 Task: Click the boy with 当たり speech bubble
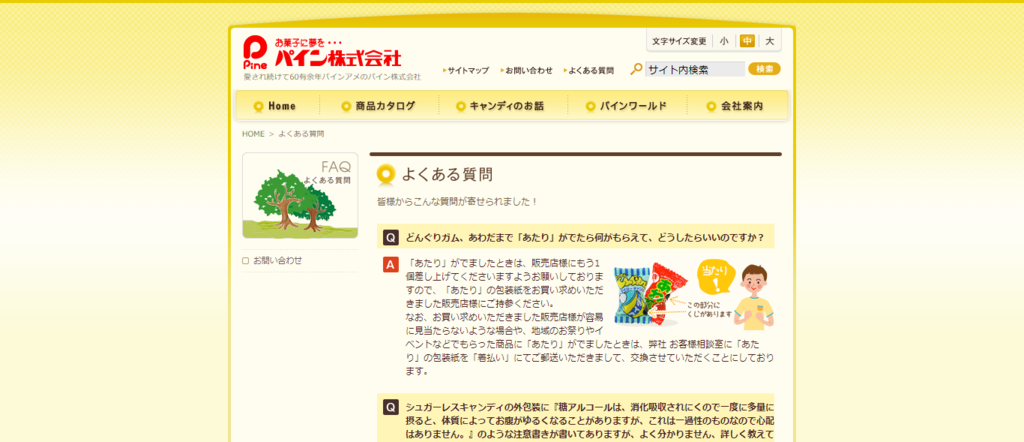click(737, 292)
